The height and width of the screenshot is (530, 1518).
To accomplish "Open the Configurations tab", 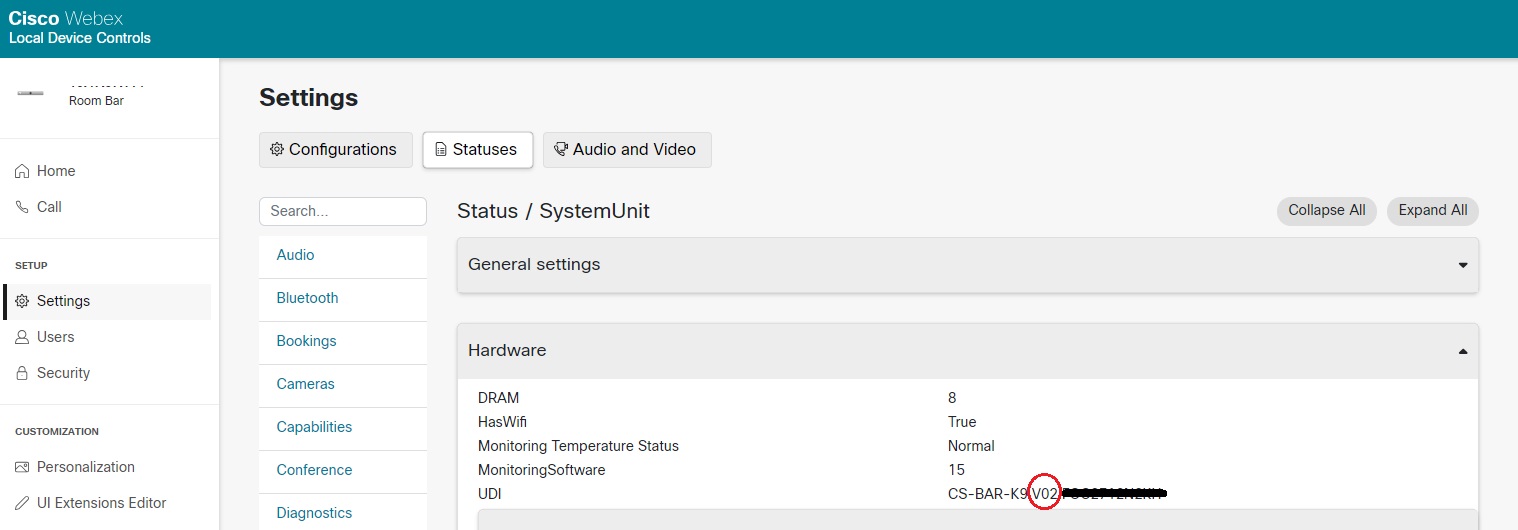I will [x=335, y=150].
